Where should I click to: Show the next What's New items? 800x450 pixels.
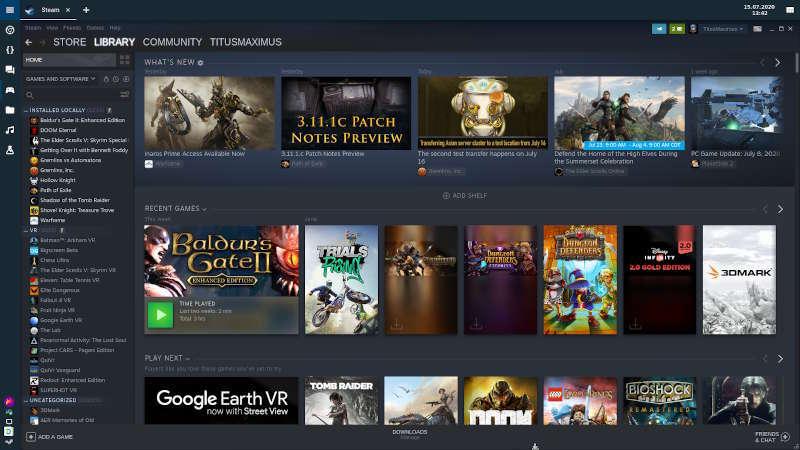coord(778,63)
